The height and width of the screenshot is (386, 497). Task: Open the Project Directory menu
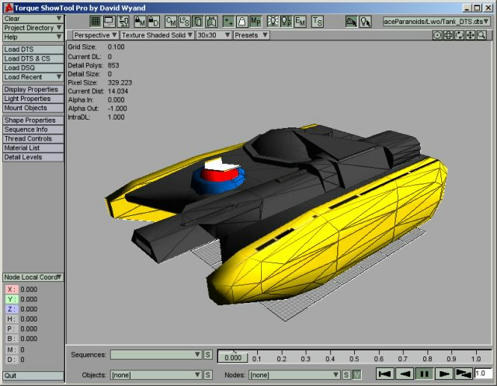tap(33, 28)
